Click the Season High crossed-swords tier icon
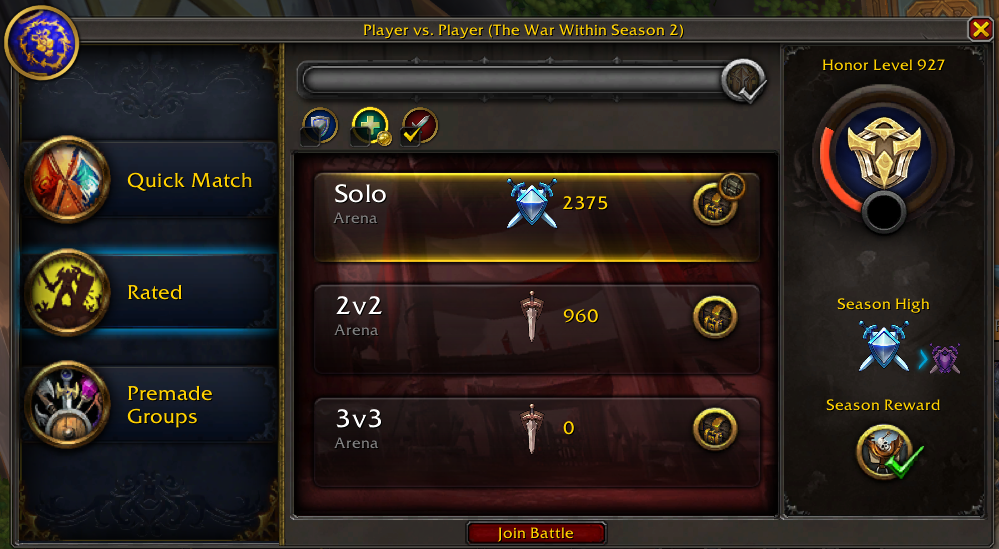The width and height of the screenshot is (999, 549). 883,346
